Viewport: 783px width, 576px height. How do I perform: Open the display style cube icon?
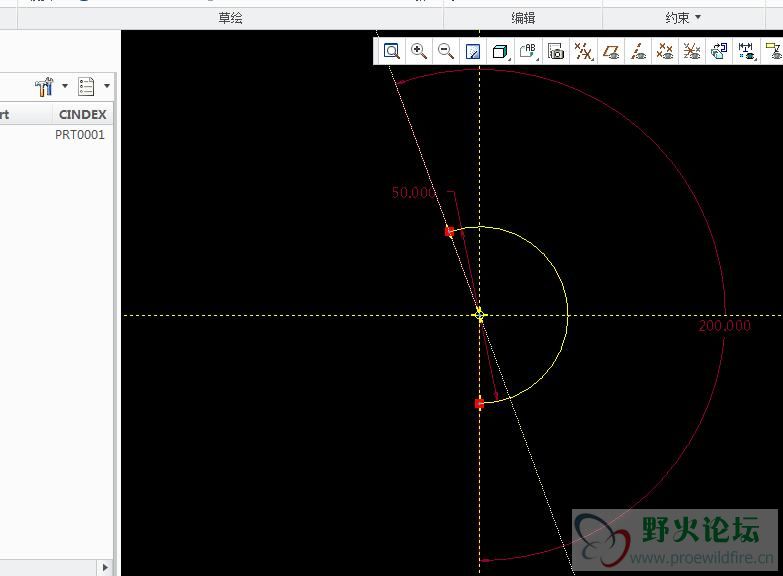pos(501,51)
